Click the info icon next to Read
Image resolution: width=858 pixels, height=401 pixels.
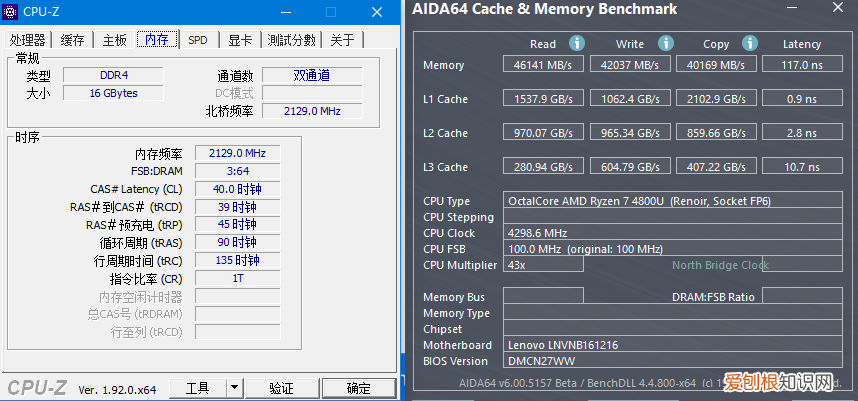click(x=577, y=43)
